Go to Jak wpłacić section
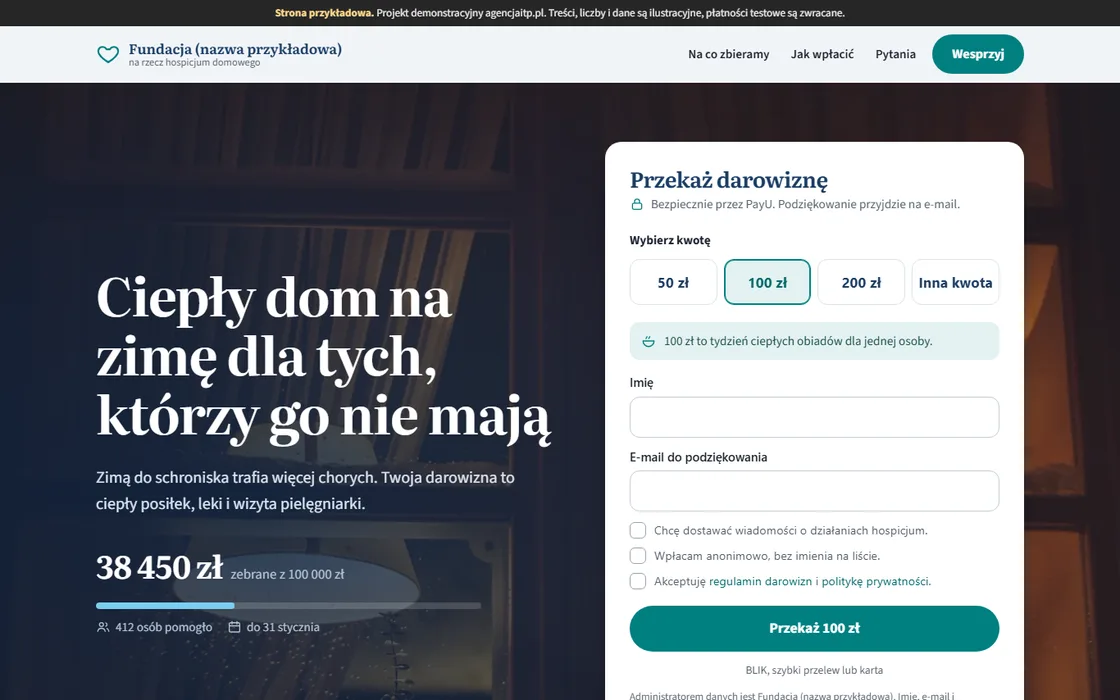Screen dimensions: 1120x700 (x=822, y=54)
